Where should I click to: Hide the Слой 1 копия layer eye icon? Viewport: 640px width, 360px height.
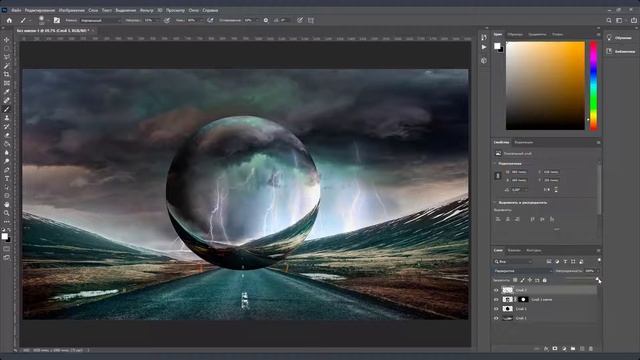(496, 300)
